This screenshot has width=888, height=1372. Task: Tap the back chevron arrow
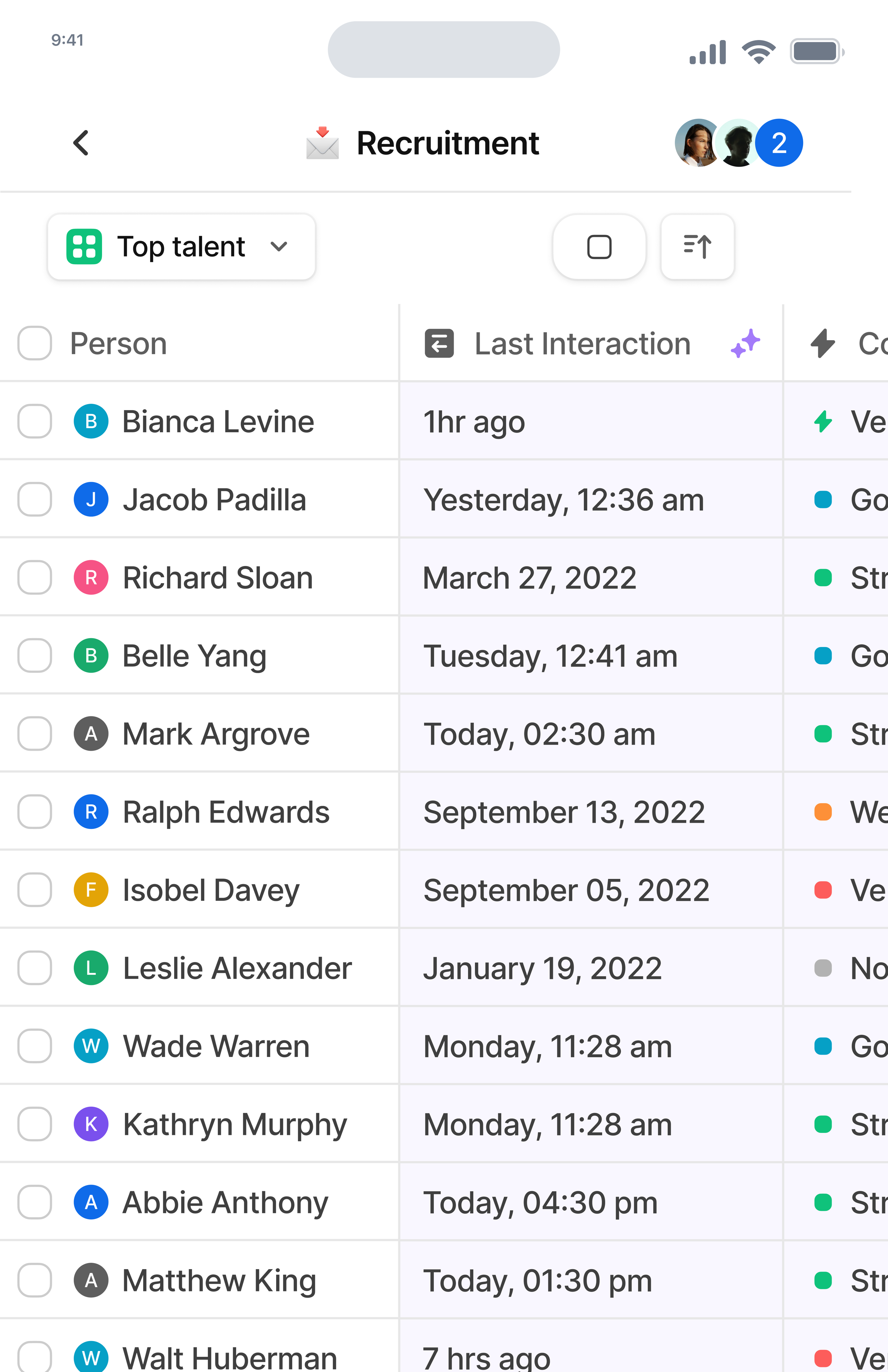click(81, 143)
